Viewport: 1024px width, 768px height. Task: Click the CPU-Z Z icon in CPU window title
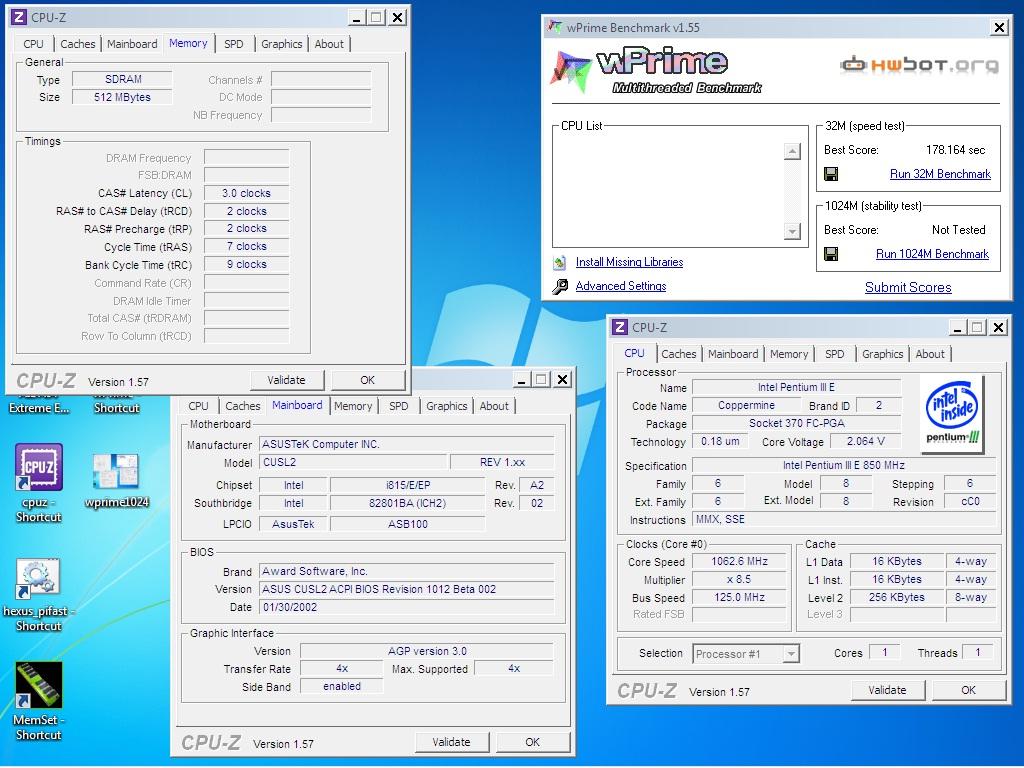click(x=620, y=327)
